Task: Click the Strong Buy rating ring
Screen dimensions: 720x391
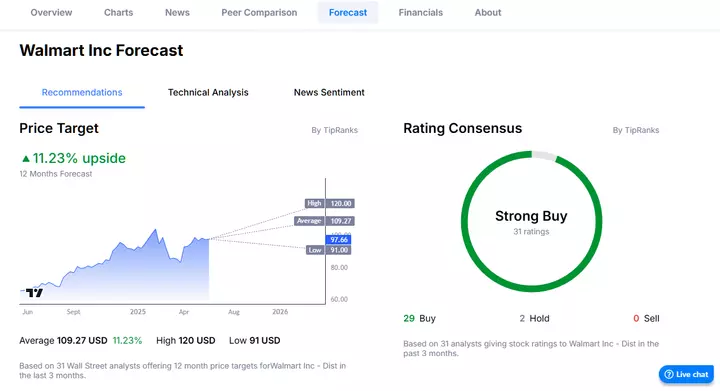Action: tap(531, 221)
